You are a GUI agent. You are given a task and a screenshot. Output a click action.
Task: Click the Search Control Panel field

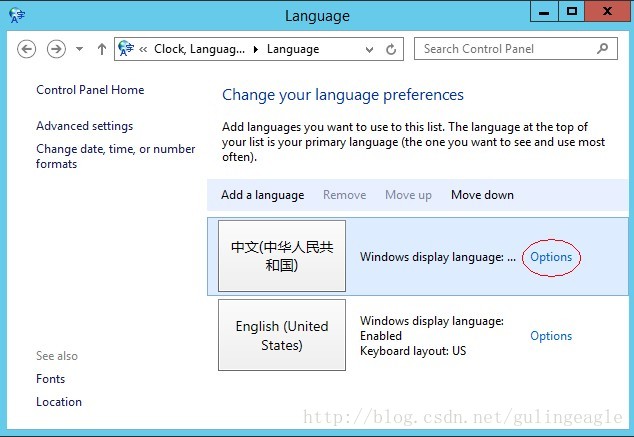[516, 49]
